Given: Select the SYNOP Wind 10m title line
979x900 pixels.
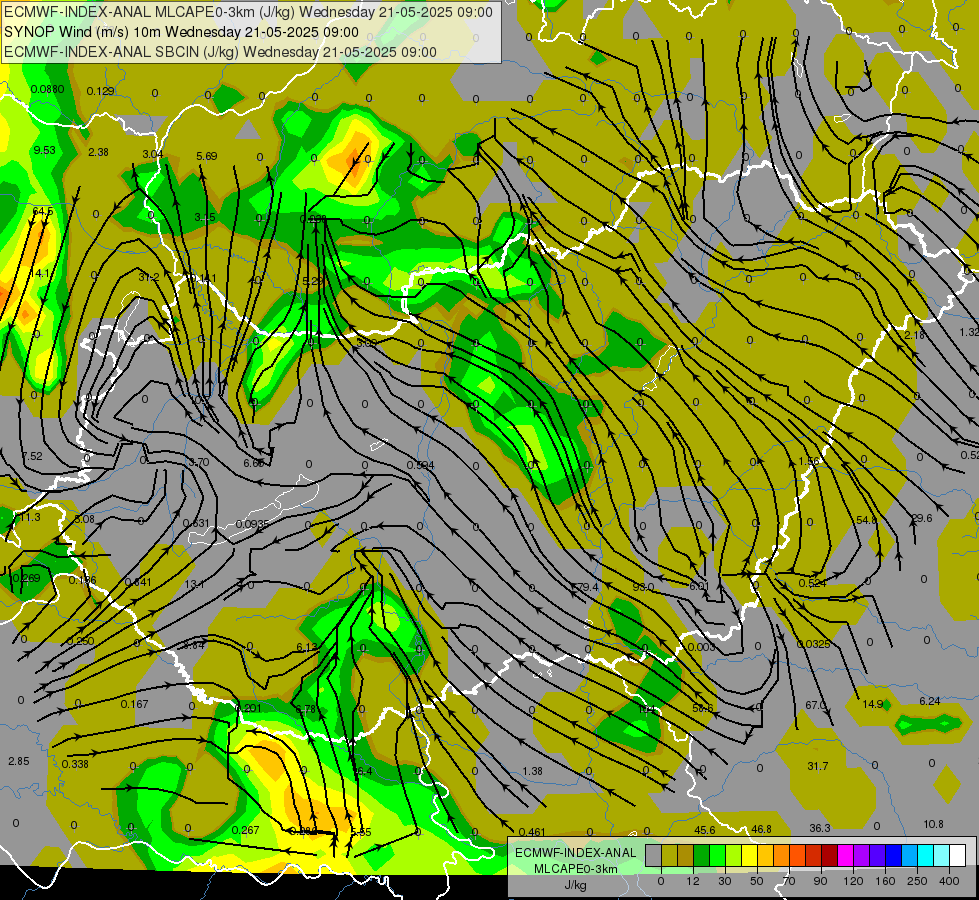Looking at the screenshot, I should 182,32.
